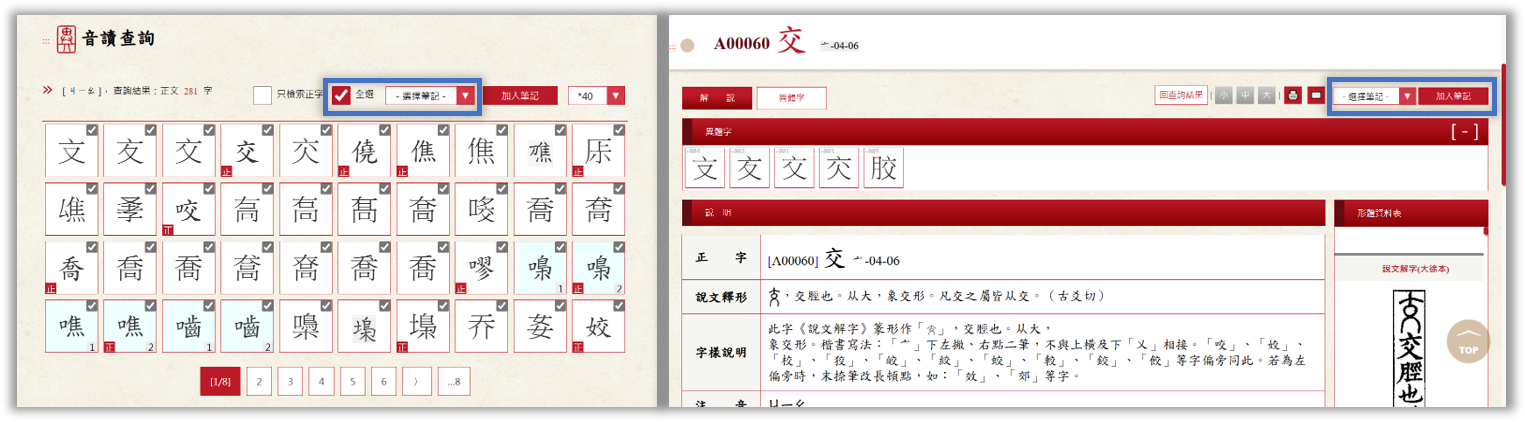Screen dimensions: 1525x422
Task: Open 選擇筆記 dropdown in search results
Action: click(x=430, y=96)
